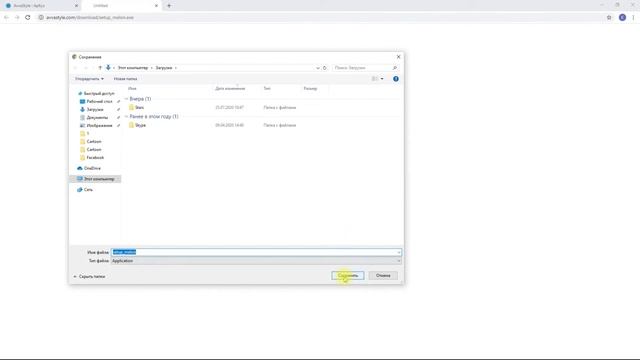
Task: Click the OneDrive cloud icon in the sidebar
Action: tap(80, 168)
